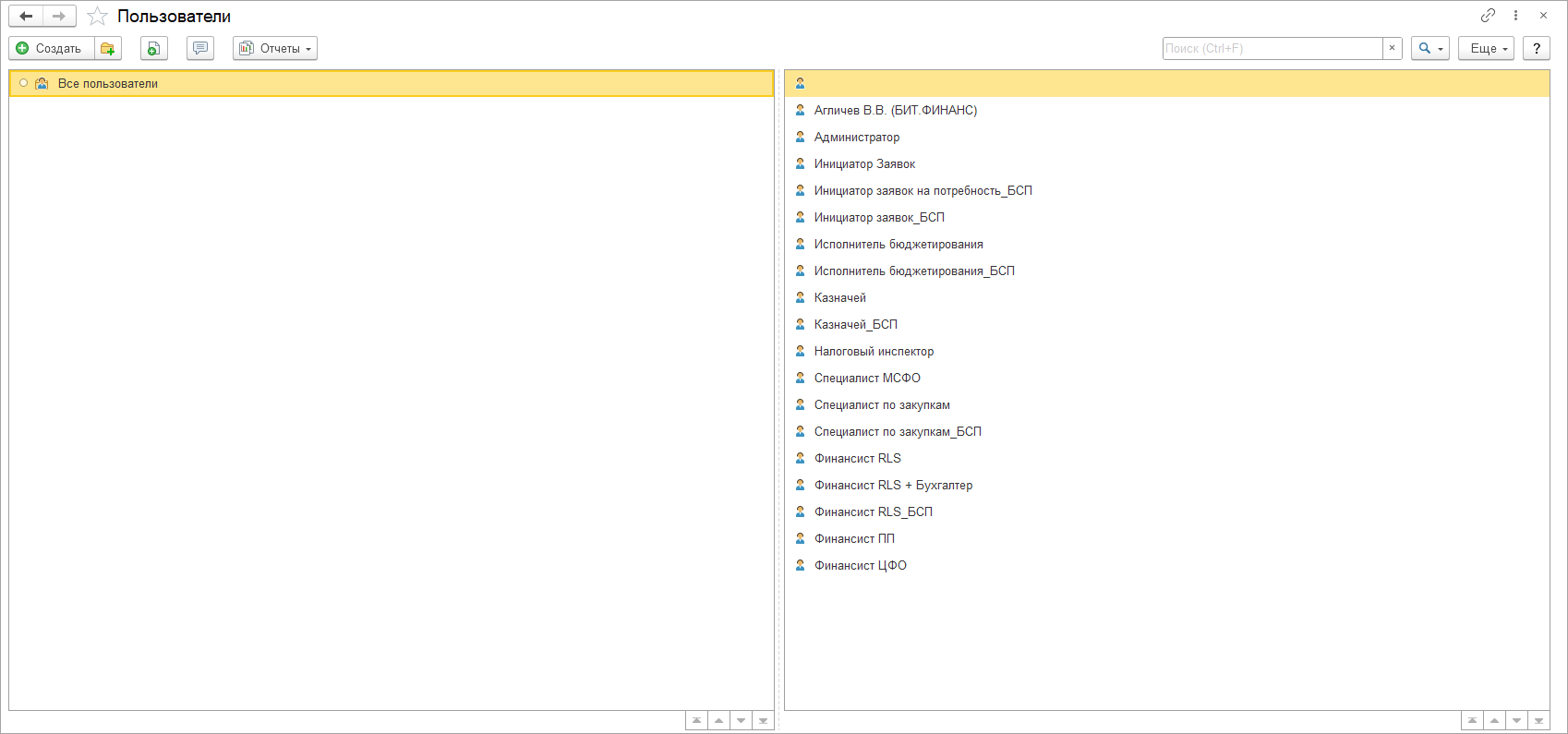The width and height of the screenshot is (1568, 734).
Task: Open the Еще menu
Action: pos(1486,48)
